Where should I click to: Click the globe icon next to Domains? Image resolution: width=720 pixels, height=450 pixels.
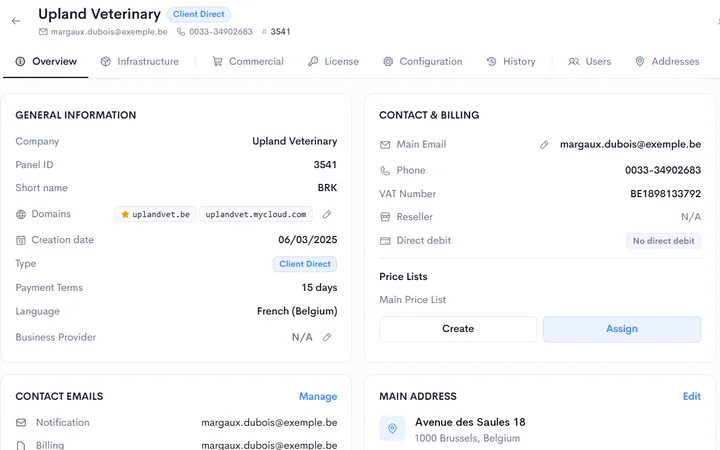[21, 214]
